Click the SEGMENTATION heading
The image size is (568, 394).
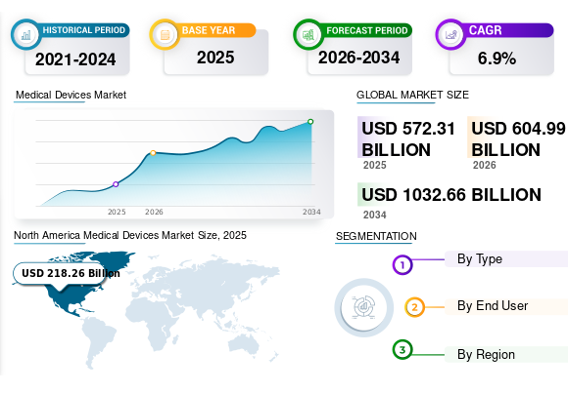(x=376, y=236)
